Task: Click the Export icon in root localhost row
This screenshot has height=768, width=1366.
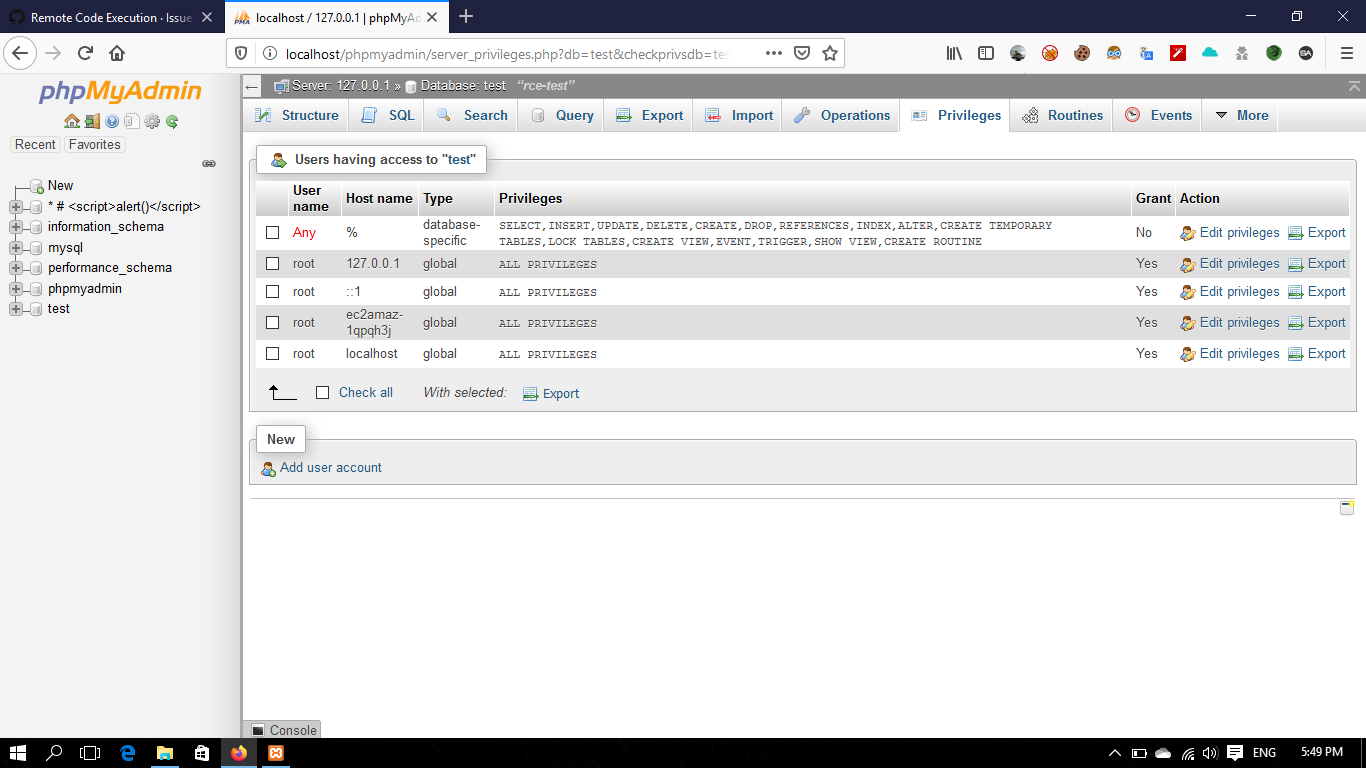Action: [x=1296, y=354]
